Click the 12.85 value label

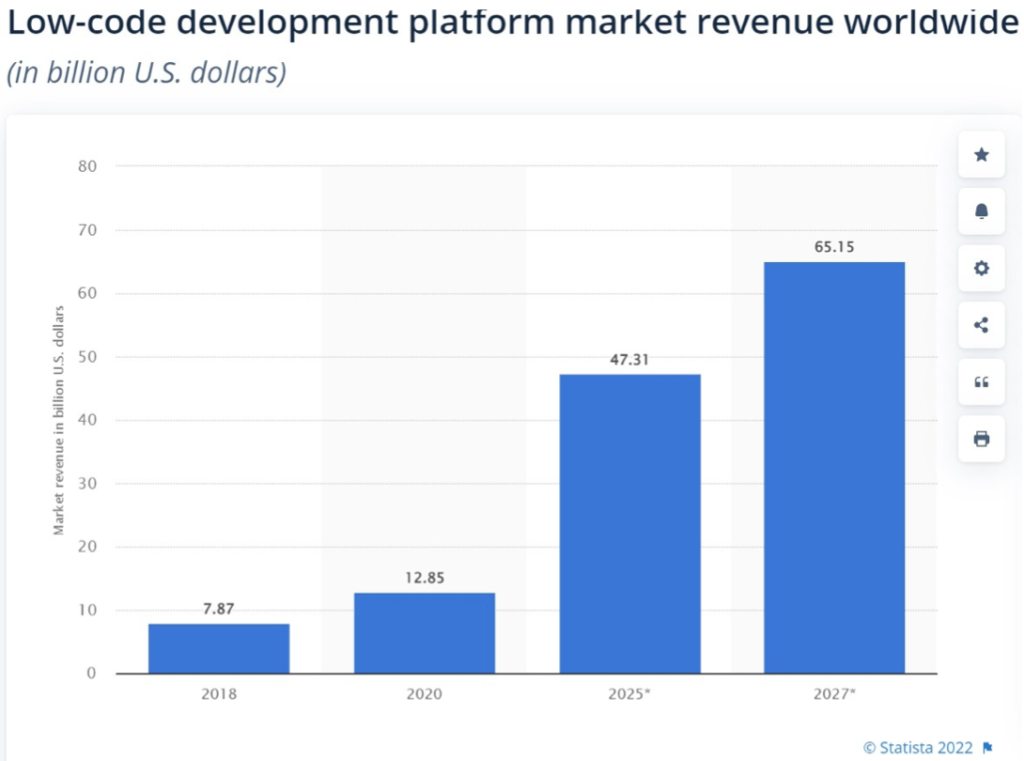[x=424, y=577]
